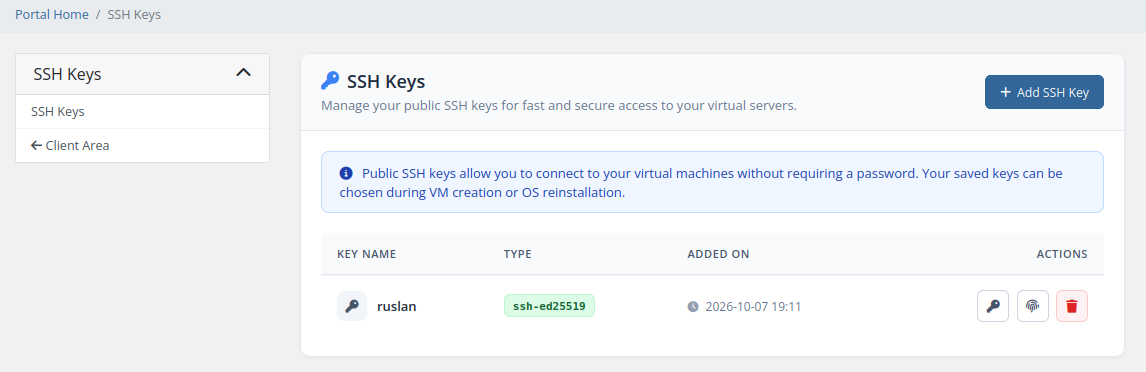The image size is (1146, 372).
Task: Click the Add SSH Key button
Action: click(1044, 92)
